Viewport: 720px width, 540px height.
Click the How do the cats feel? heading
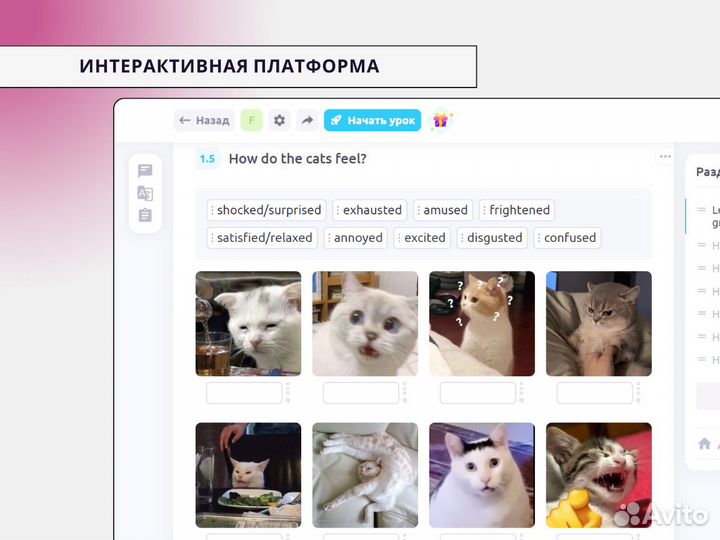point(298,159)
